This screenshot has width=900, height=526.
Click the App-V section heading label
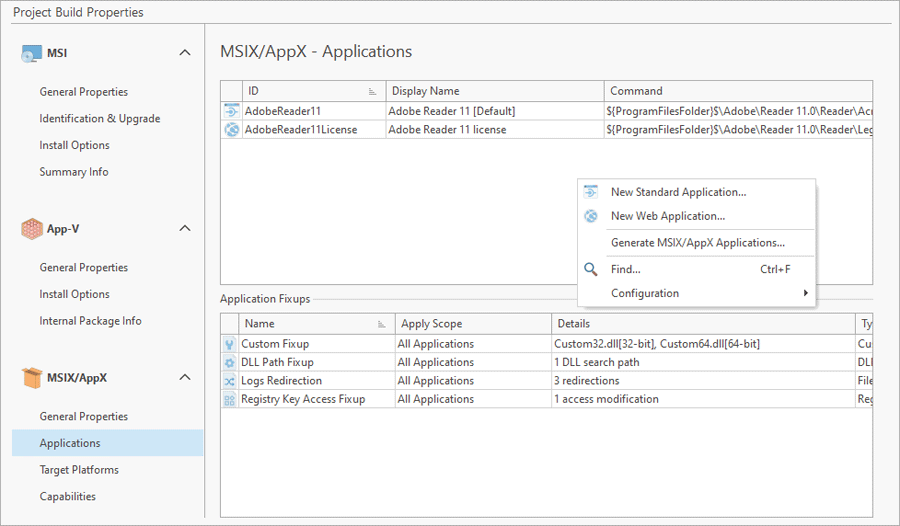click(63, 229)
